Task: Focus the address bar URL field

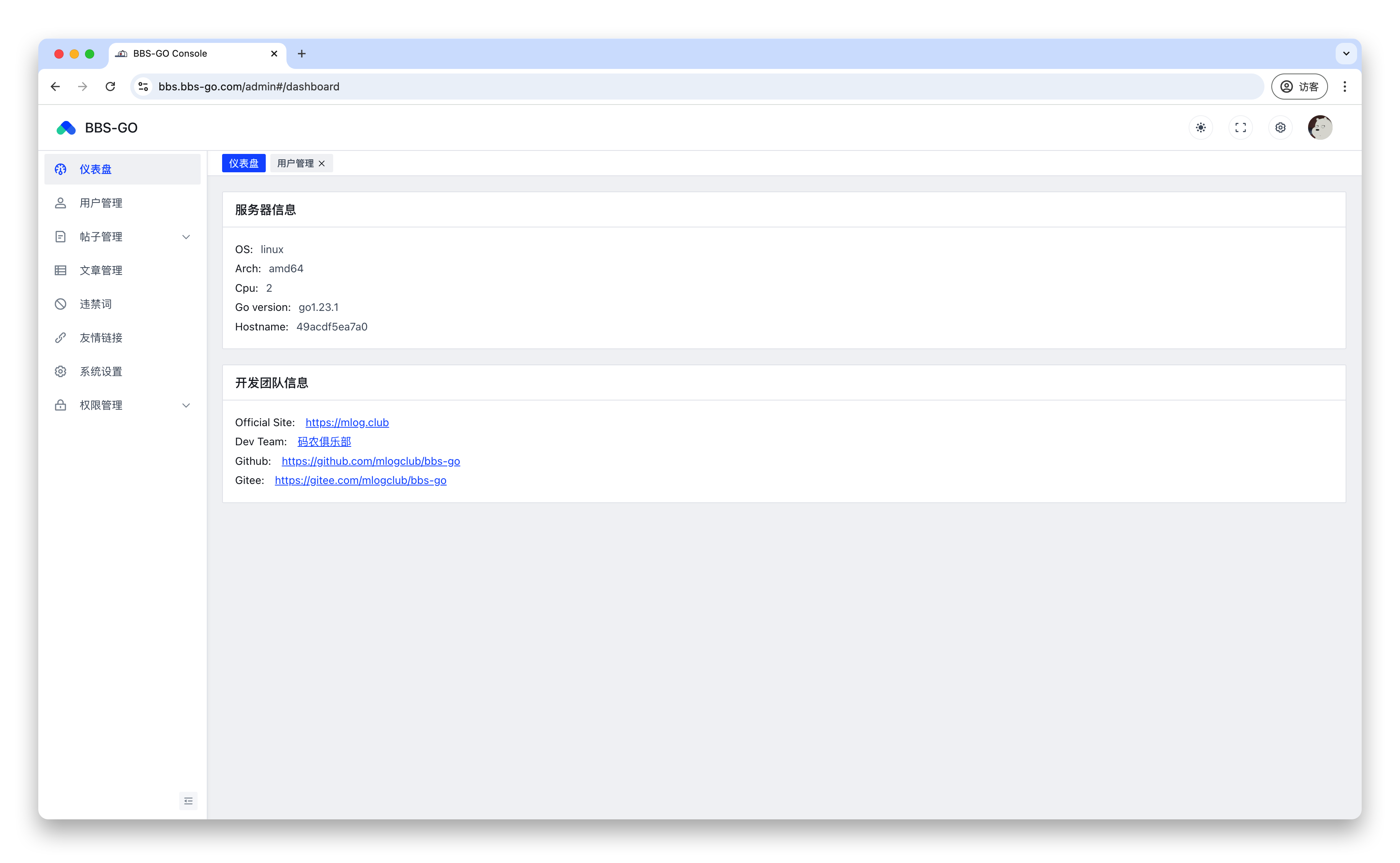Action: tap(696, 86)
